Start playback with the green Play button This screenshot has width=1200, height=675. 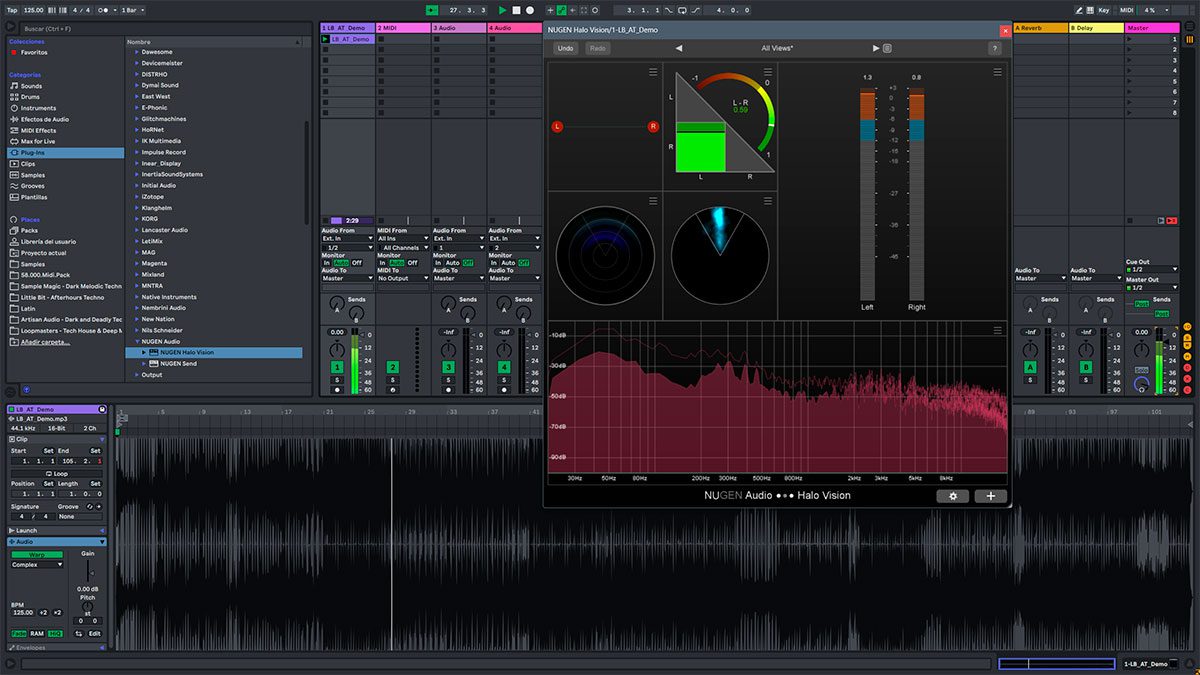(503, 10)
